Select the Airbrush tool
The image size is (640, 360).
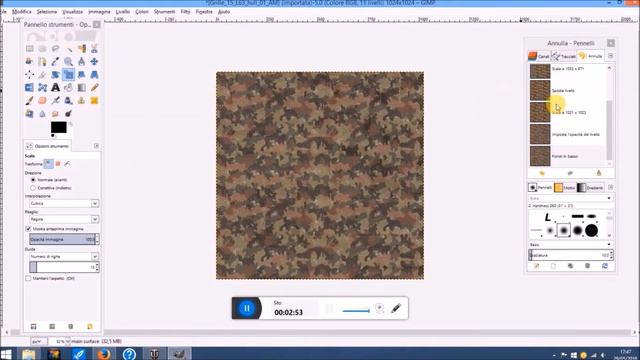[56, 100]
